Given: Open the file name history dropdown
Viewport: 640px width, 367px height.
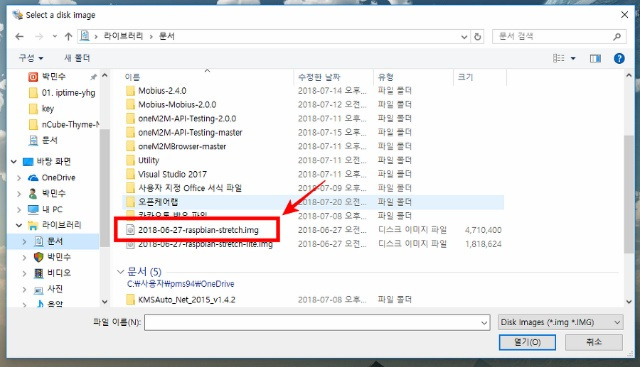Looking at the screenshot, I should pyautogui.click(x=484, y=323).
